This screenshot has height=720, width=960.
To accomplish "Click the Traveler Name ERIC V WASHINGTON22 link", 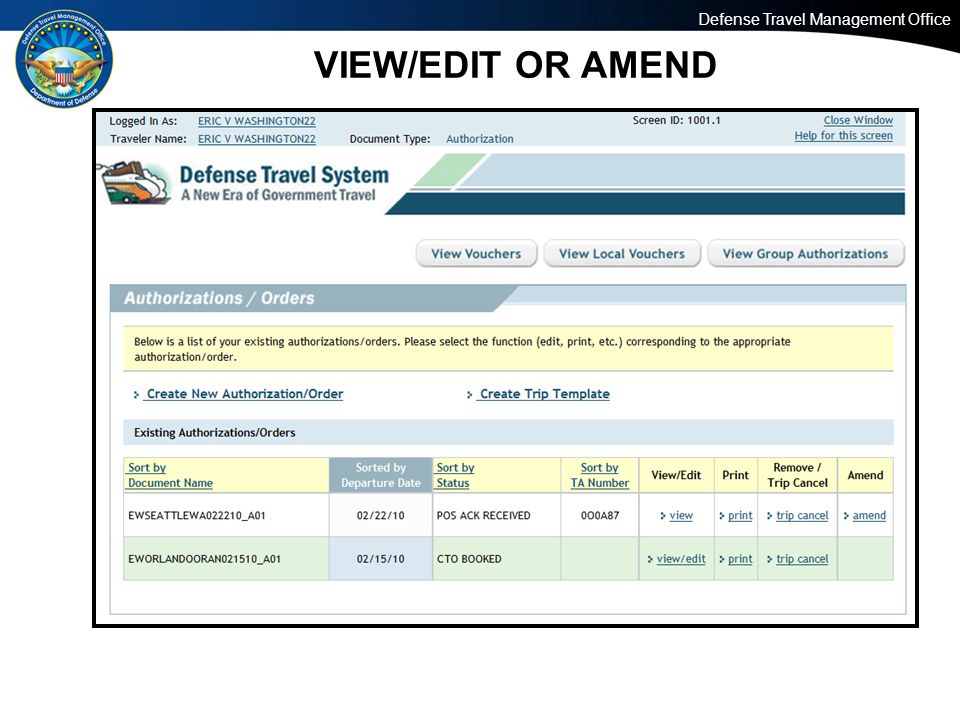I will [257, 139].
